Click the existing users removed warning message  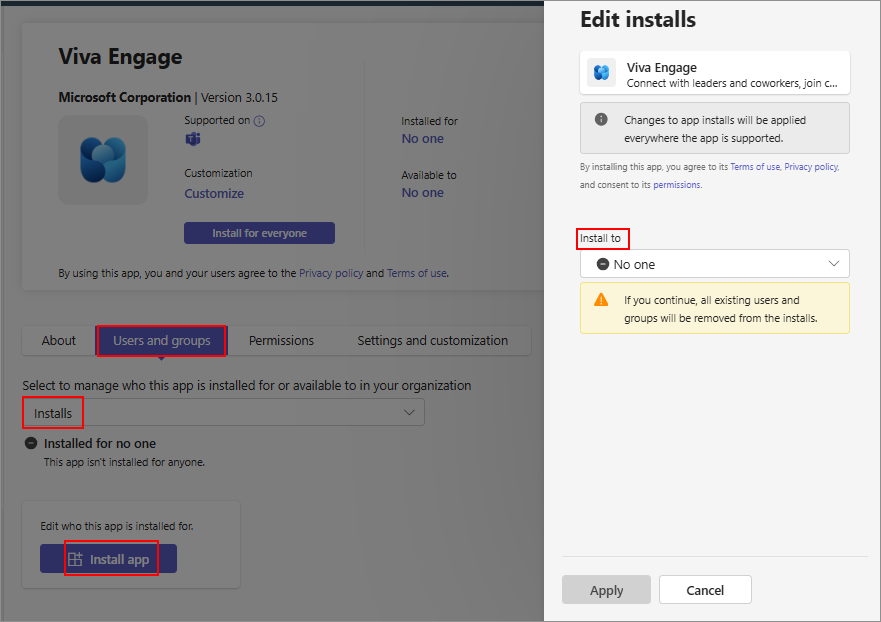720,309
